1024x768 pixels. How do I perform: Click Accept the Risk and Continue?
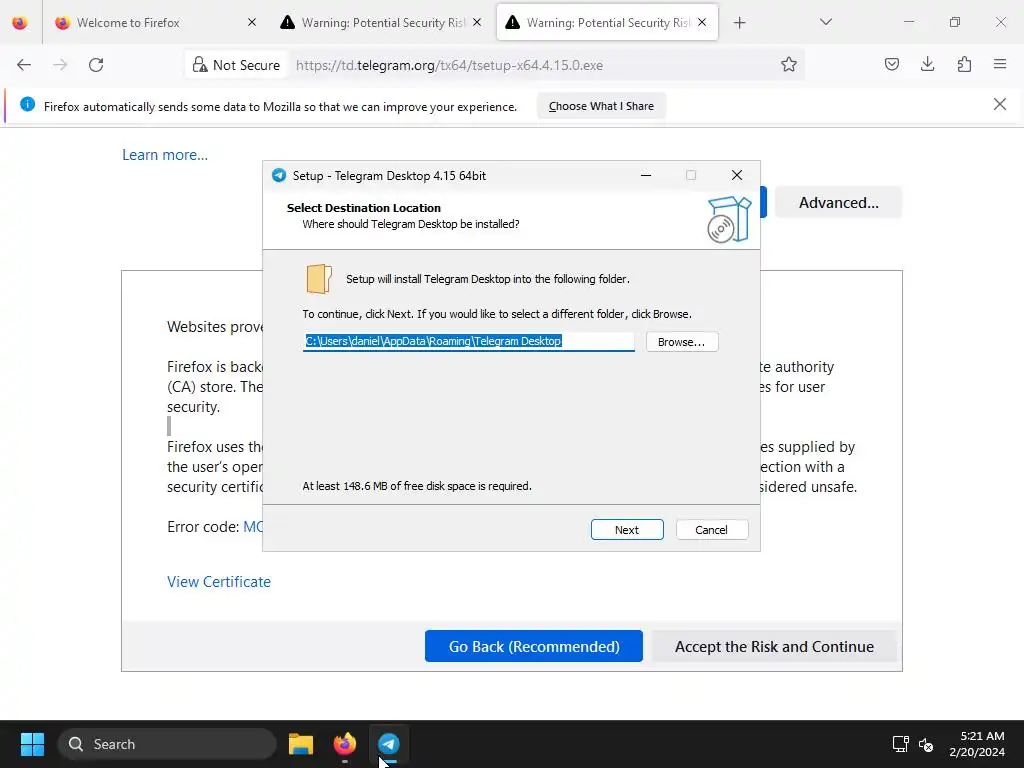774,647
